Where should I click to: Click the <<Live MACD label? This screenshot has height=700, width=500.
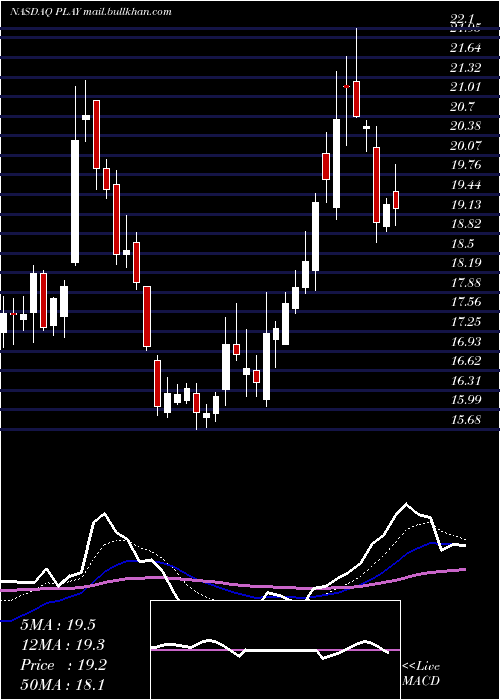(x=421, y=673)
